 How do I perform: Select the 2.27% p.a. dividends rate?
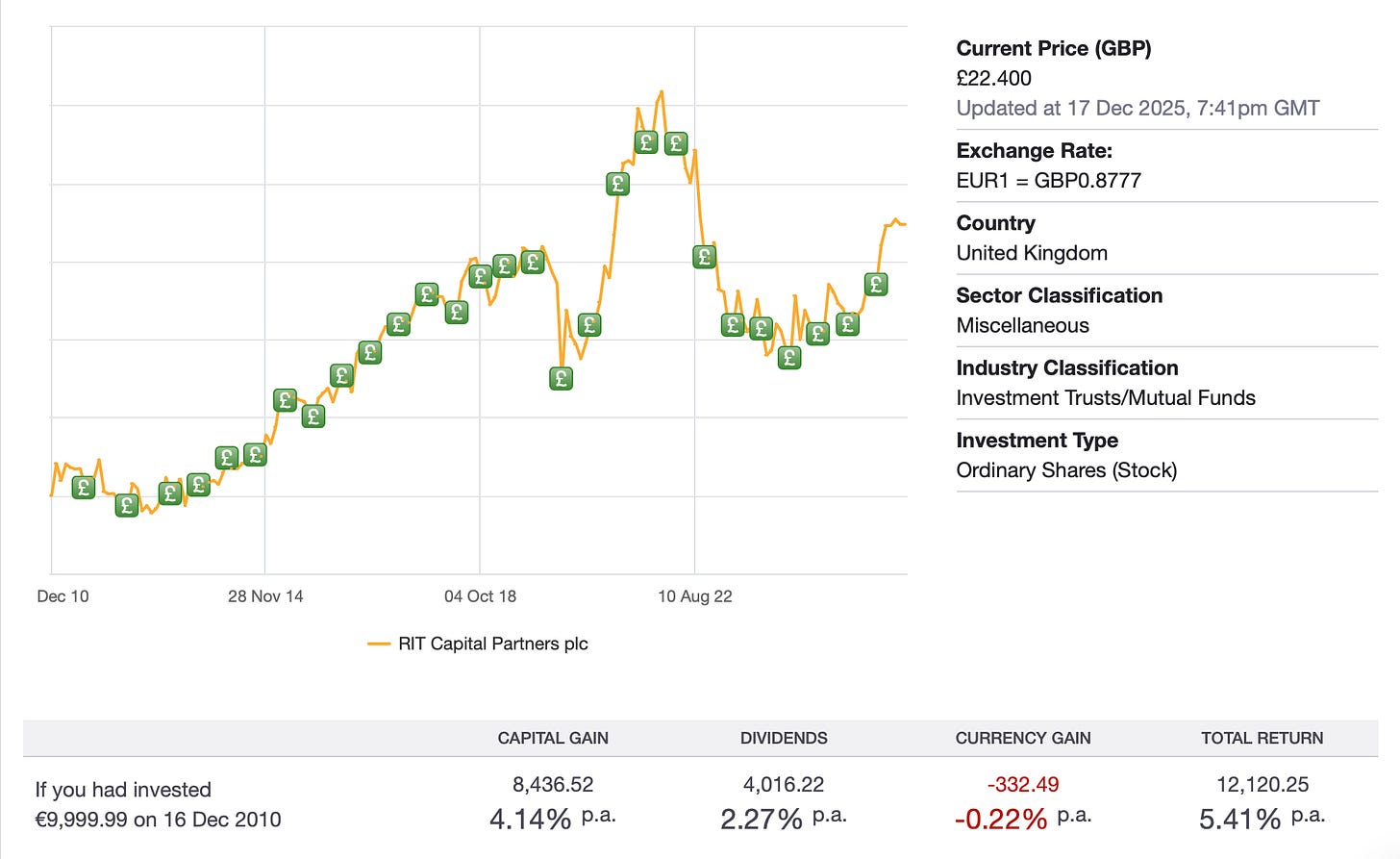(x=784, y=819)
